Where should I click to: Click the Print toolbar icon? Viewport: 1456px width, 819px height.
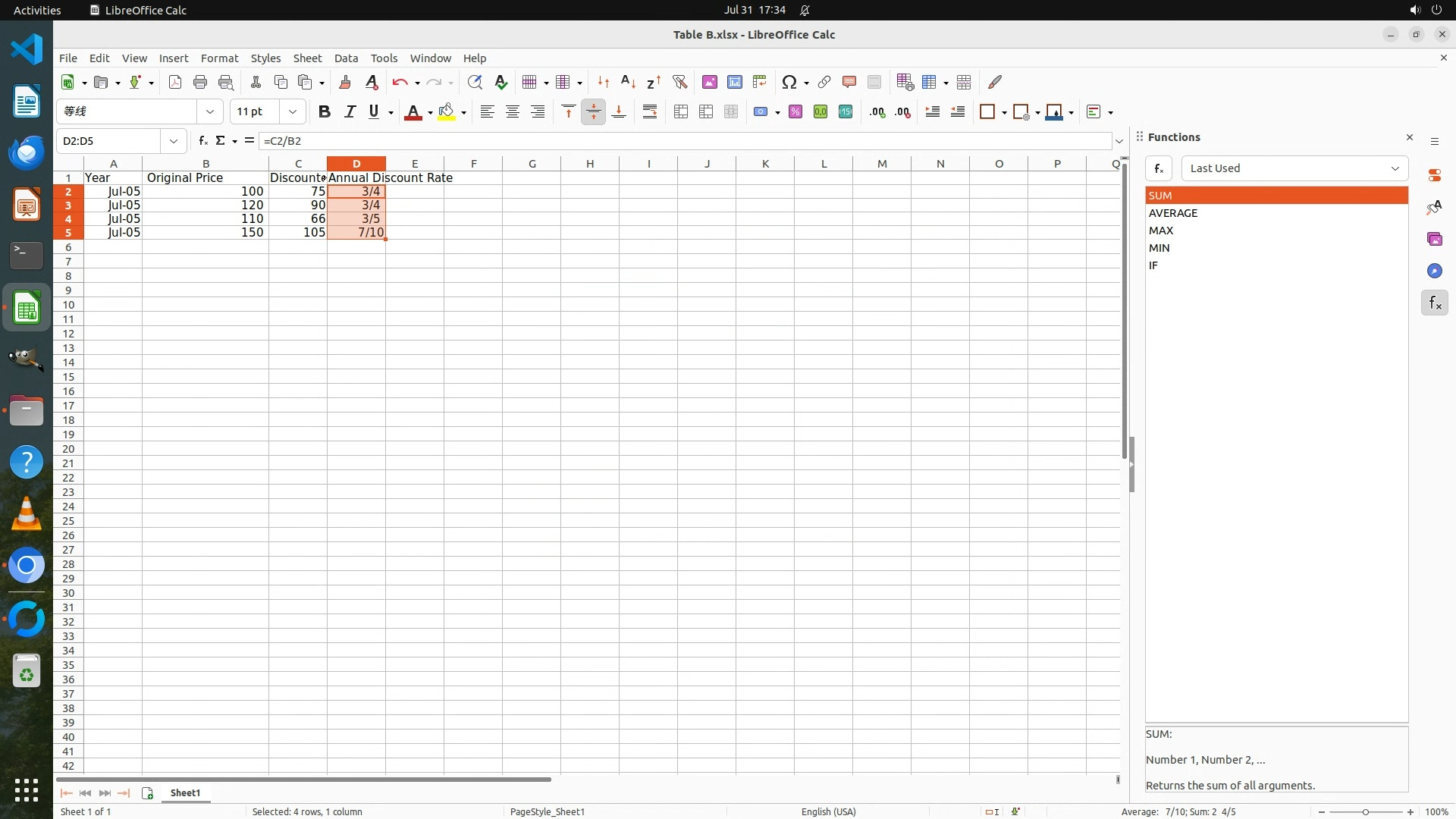point(200,82)
